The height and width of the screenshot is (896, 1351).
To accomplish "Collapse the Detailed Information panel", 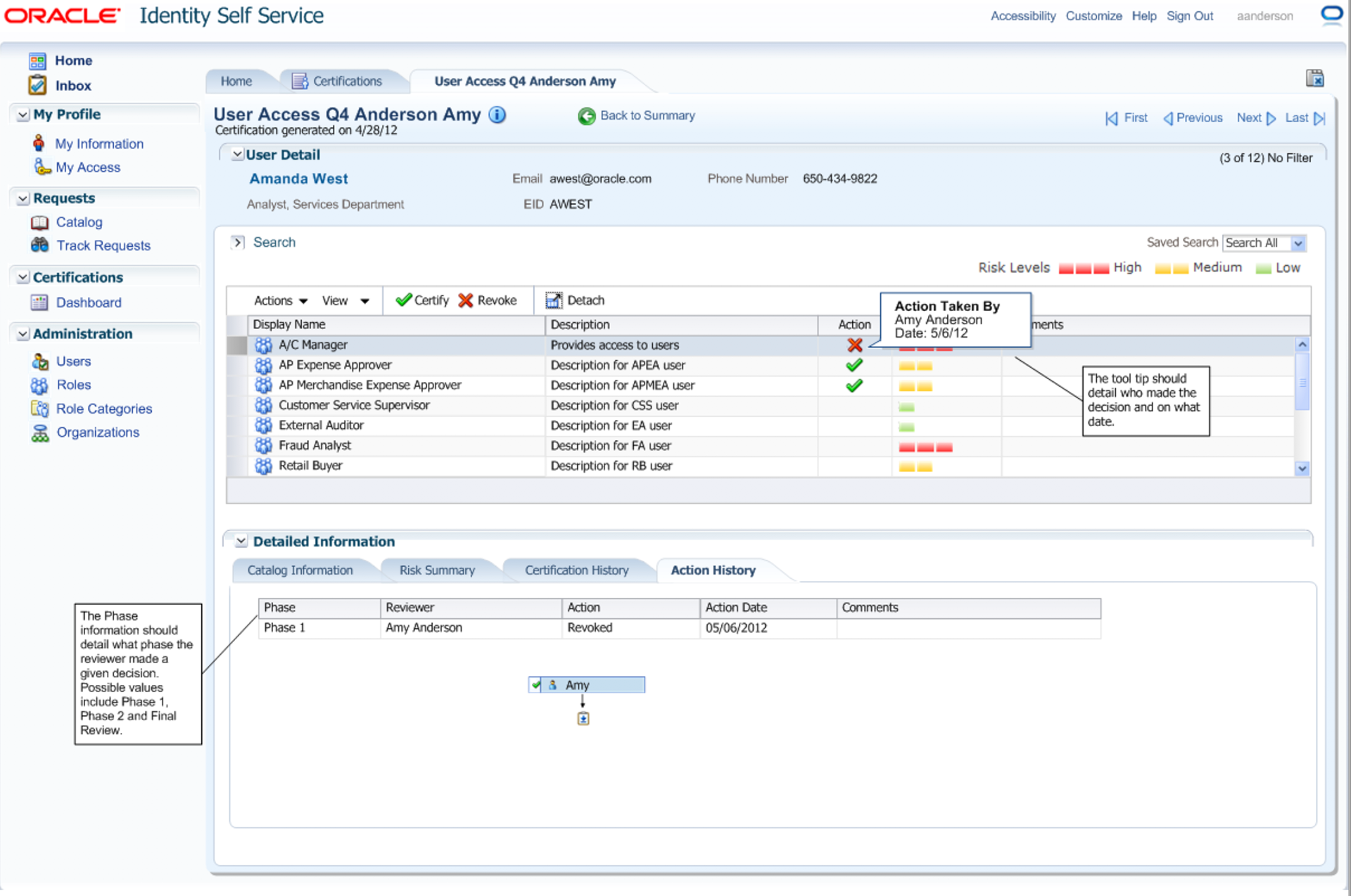I will [241, 542].
